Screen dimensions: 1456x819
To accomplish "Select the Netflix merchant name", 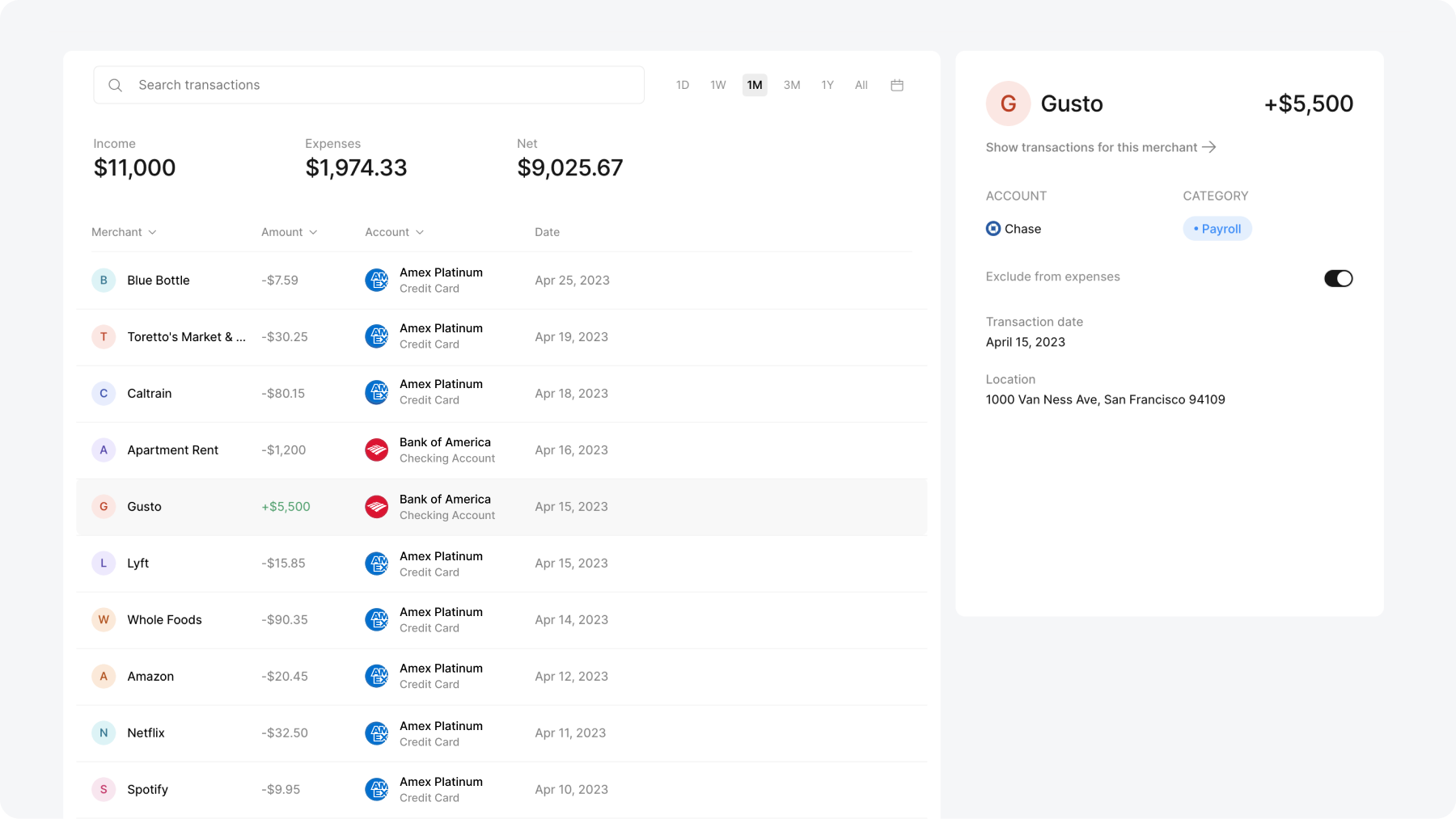I will (x=146, y=733).
